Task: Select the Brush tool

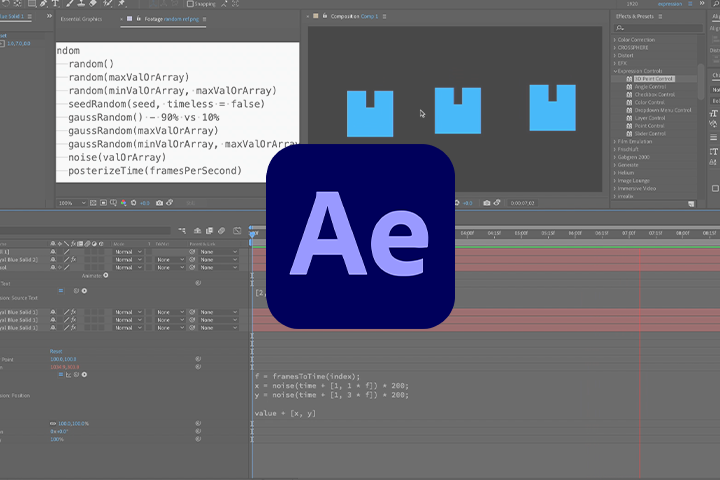Action: [70, 3]
